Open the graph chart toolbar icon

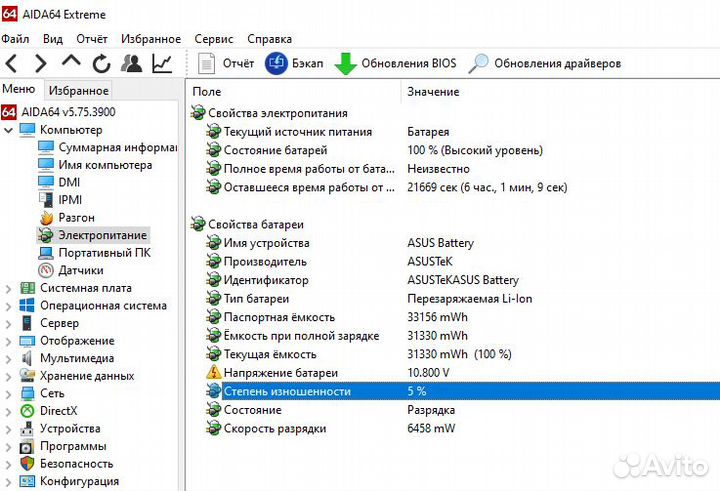coord(162,63)
